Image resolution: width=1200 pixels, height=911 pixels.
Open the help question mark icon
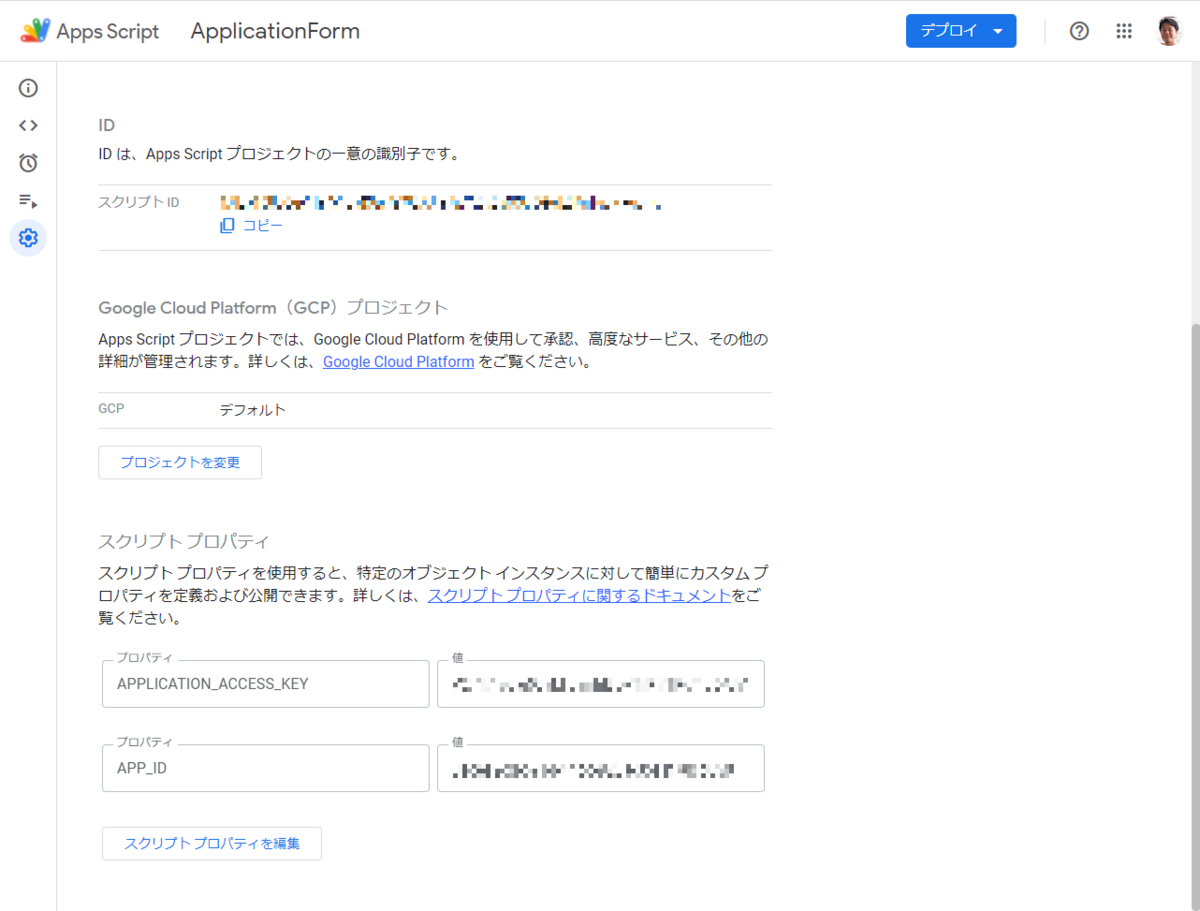click(1079, 31)
